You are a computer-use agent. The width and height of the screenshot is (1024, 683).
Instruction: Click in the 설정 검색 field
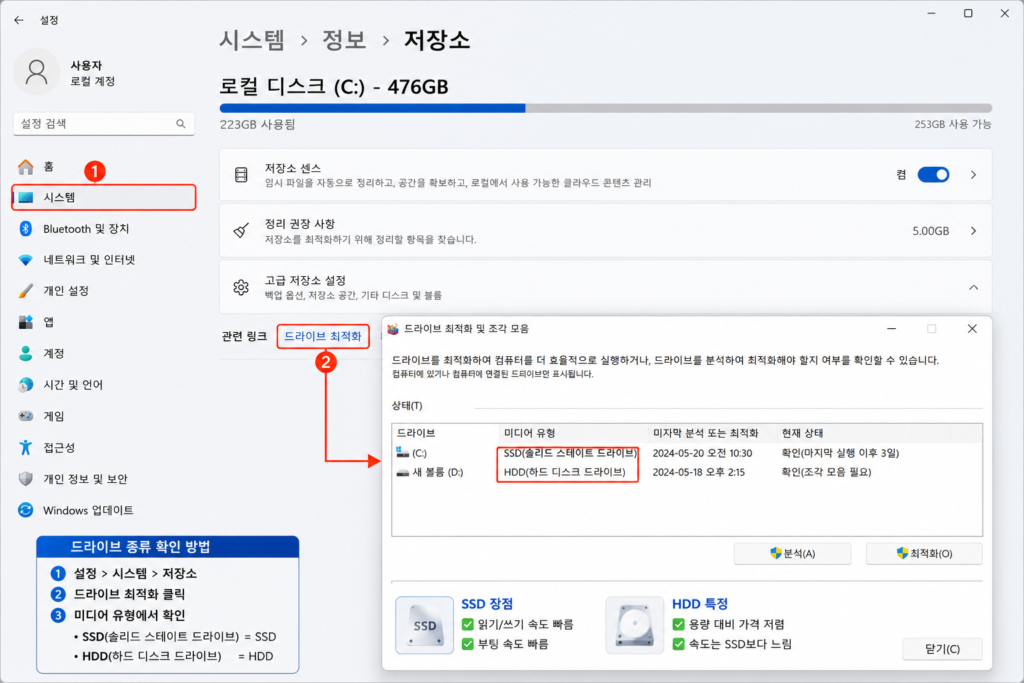pyautogui.click(x=103, y=123)
